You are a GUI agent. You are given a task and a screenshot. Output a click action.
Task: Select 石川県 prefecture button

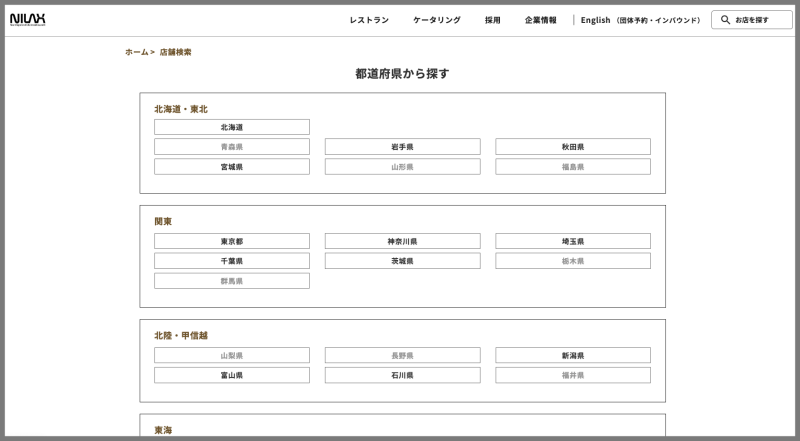(402, 375)
